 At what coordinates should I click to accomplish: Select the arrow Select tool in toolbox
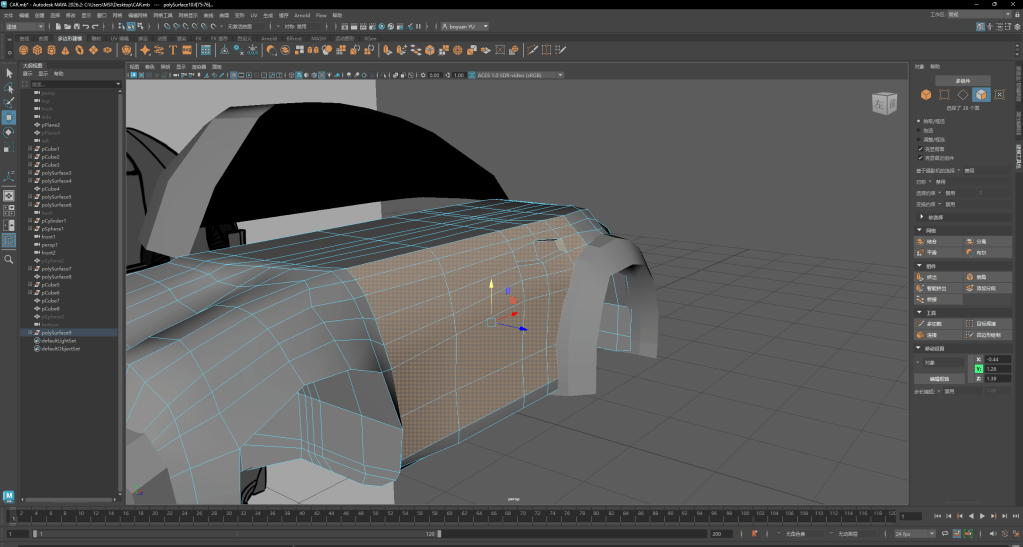coord(8,73)
